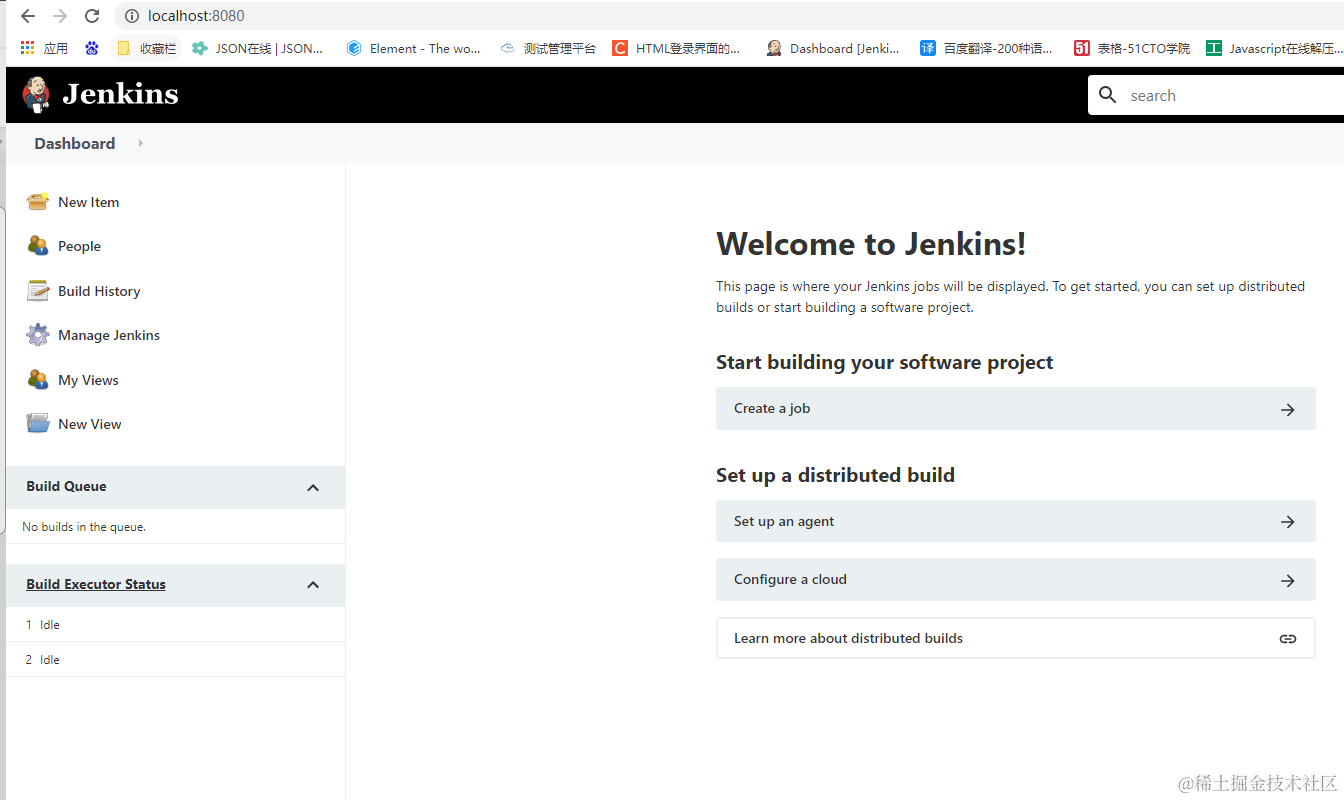The width and height of the screenshot is (1344, 800).
Task: Open Manage Jenkins in sidebar
Action: pos(109,335)
